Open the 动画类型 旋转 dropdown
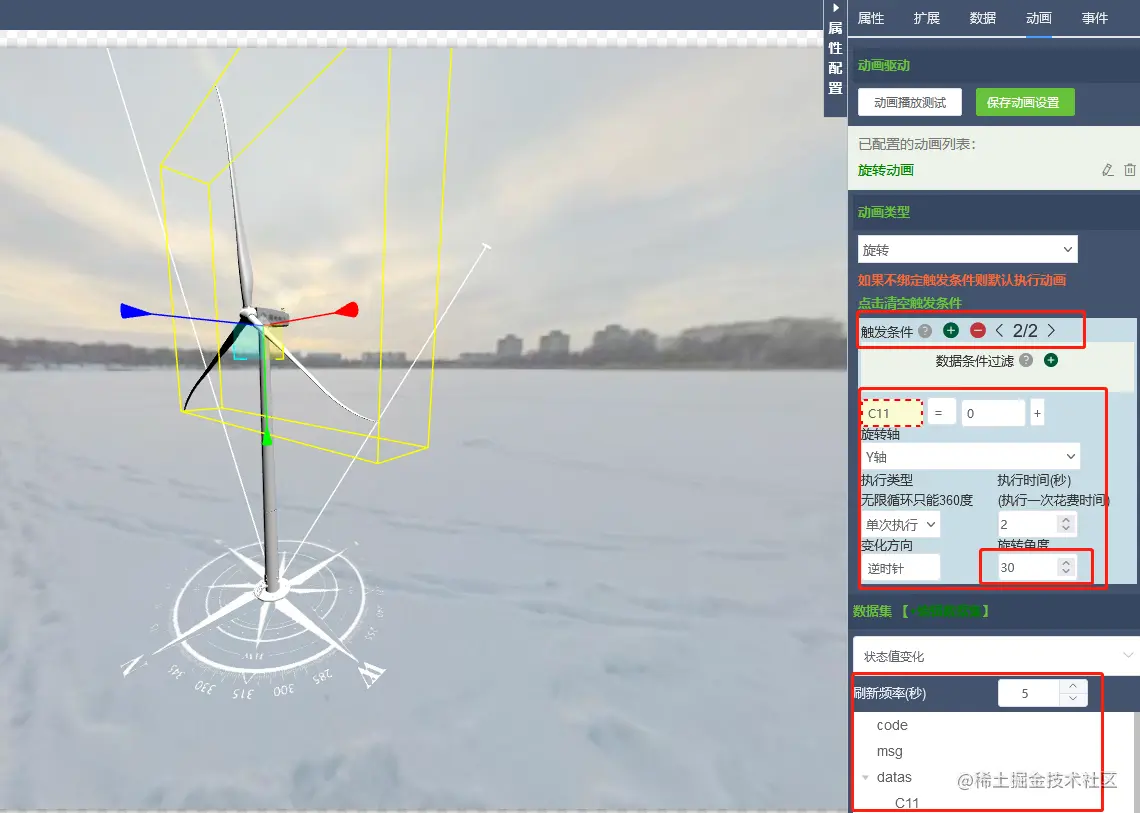Screen dimensions: 1140x813 coord(967,249)
